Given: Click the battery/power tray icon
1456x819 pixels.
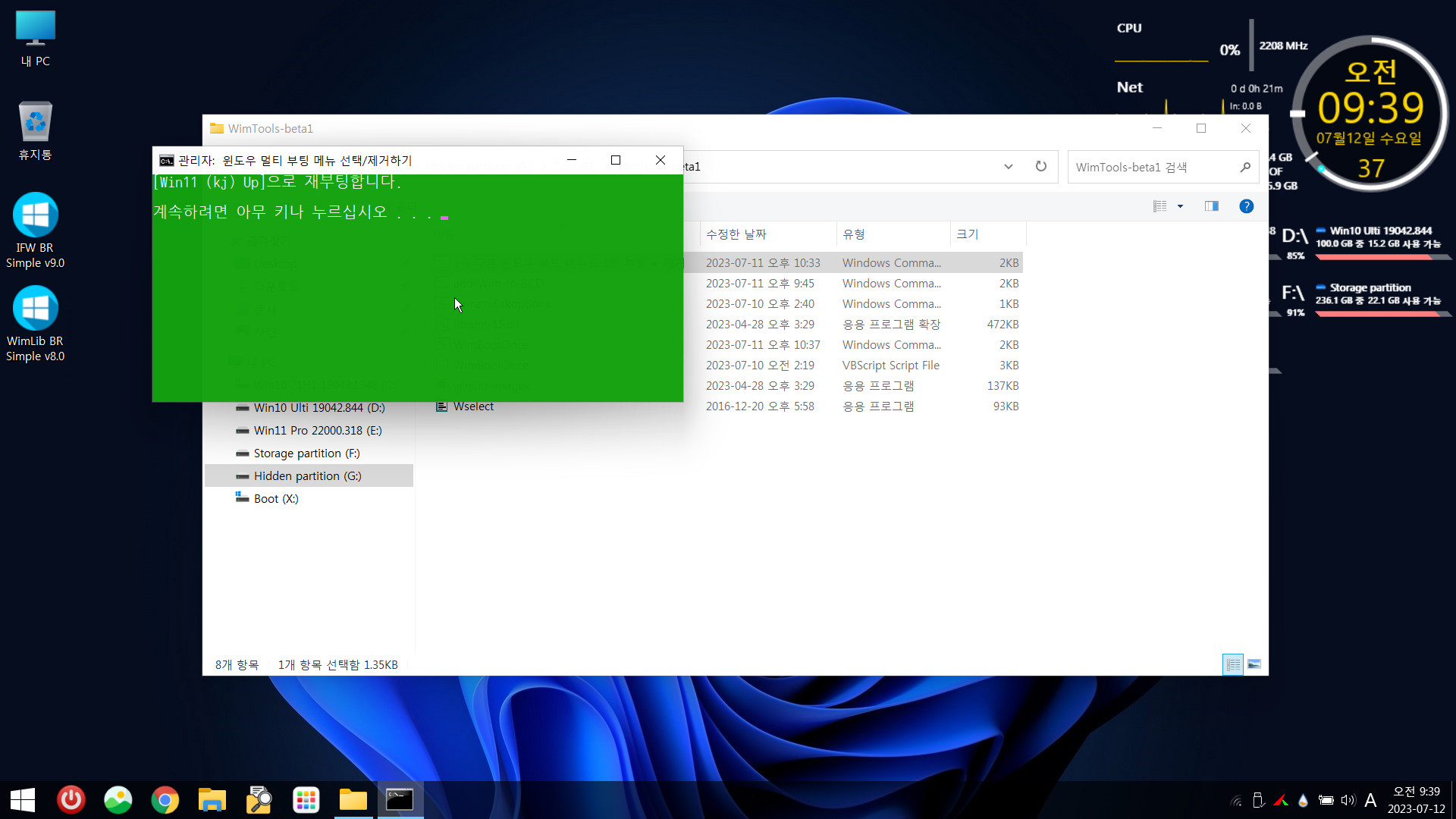Looking at the screenshot, I should [x=1326, y=800].
